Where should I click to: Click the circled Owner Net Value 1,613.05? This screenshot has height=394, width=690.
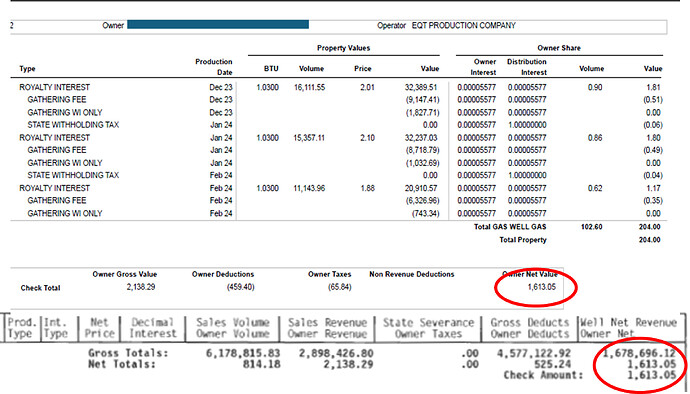[542, 287]
